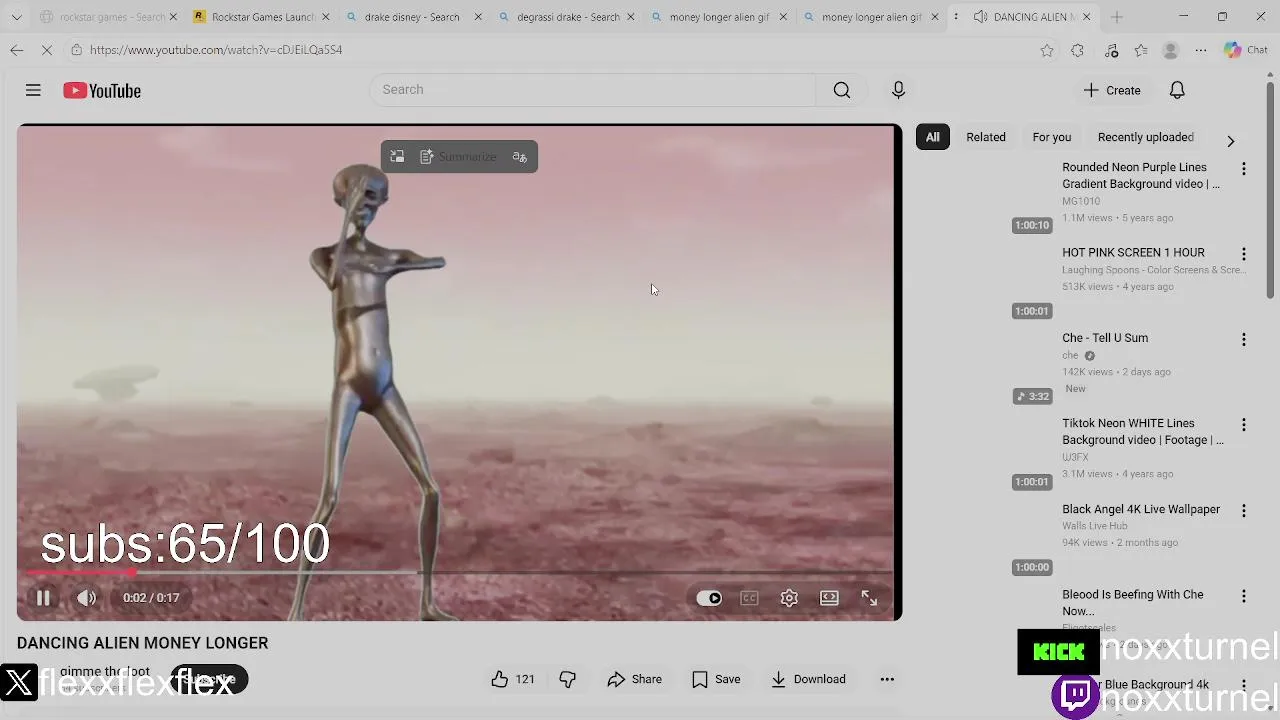The height and width of the screenshot is (720, 1280).
Task: Open Copilot Chat sidebar
Action: [x=1246, y=50]
